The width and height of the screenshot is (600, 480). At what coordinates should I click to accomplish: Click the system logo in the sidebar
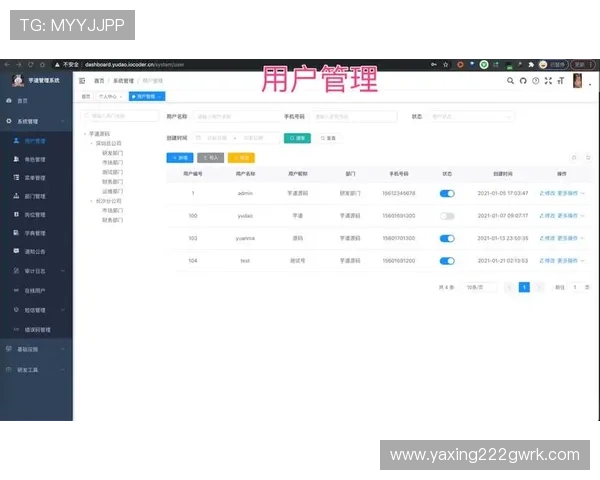point(18,80)
